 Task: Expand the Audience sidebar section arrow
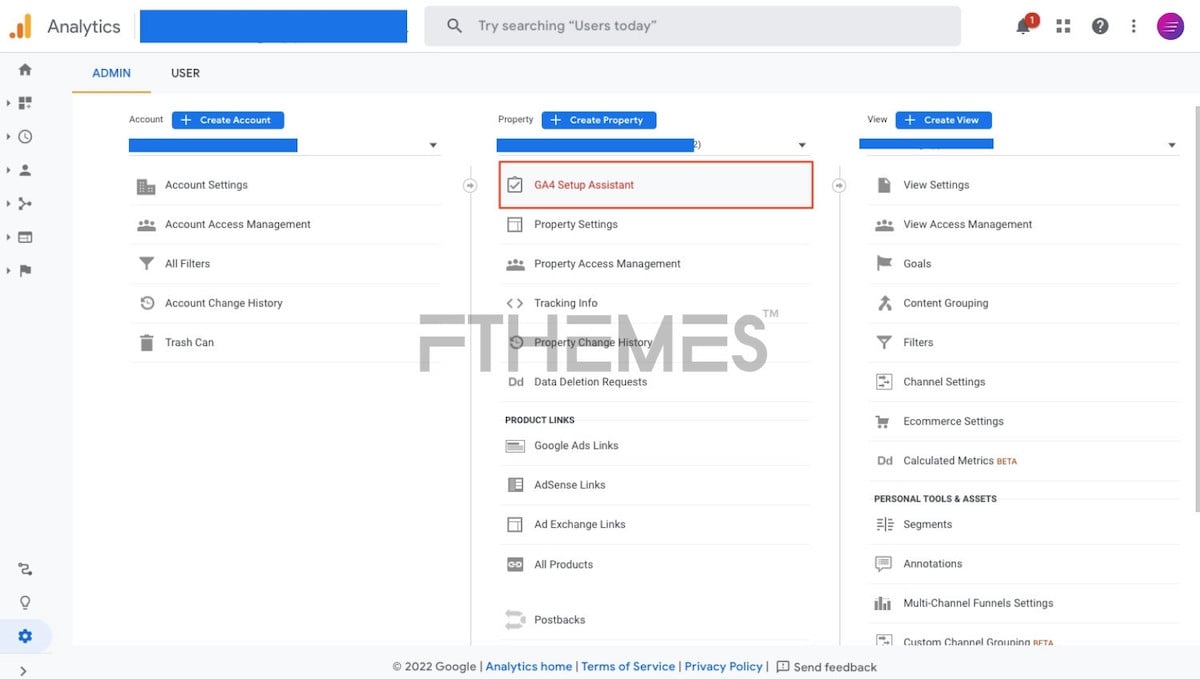click(x=8, y=170)
